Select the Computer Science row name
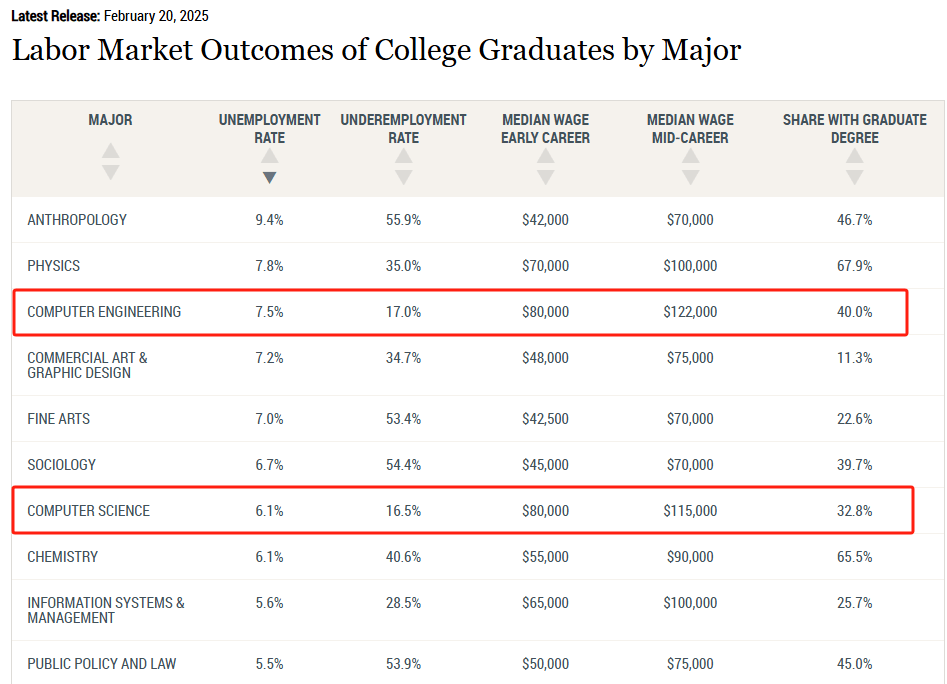Viewport: 947px width, 684px height. (88, 511)
